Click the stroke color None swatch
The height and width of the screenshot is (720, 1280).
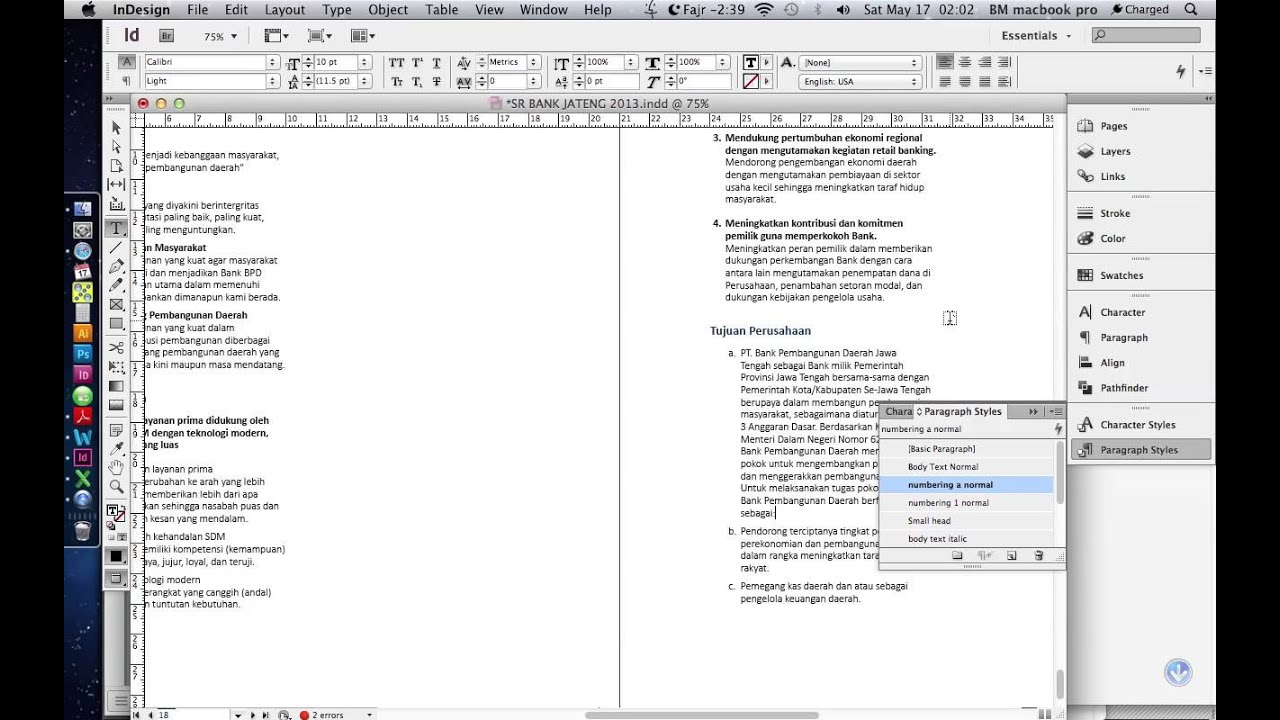pos(751,81)
